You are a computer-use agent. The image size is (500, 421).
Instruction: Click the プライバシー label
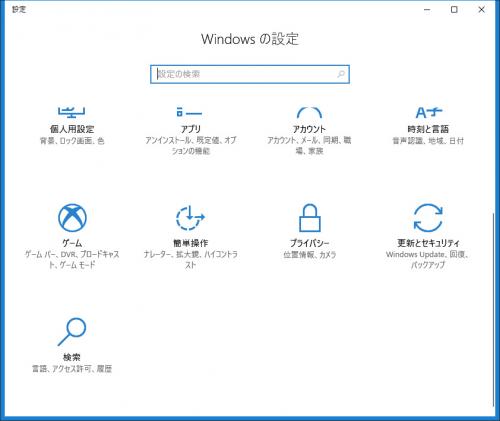coord(310,243)
